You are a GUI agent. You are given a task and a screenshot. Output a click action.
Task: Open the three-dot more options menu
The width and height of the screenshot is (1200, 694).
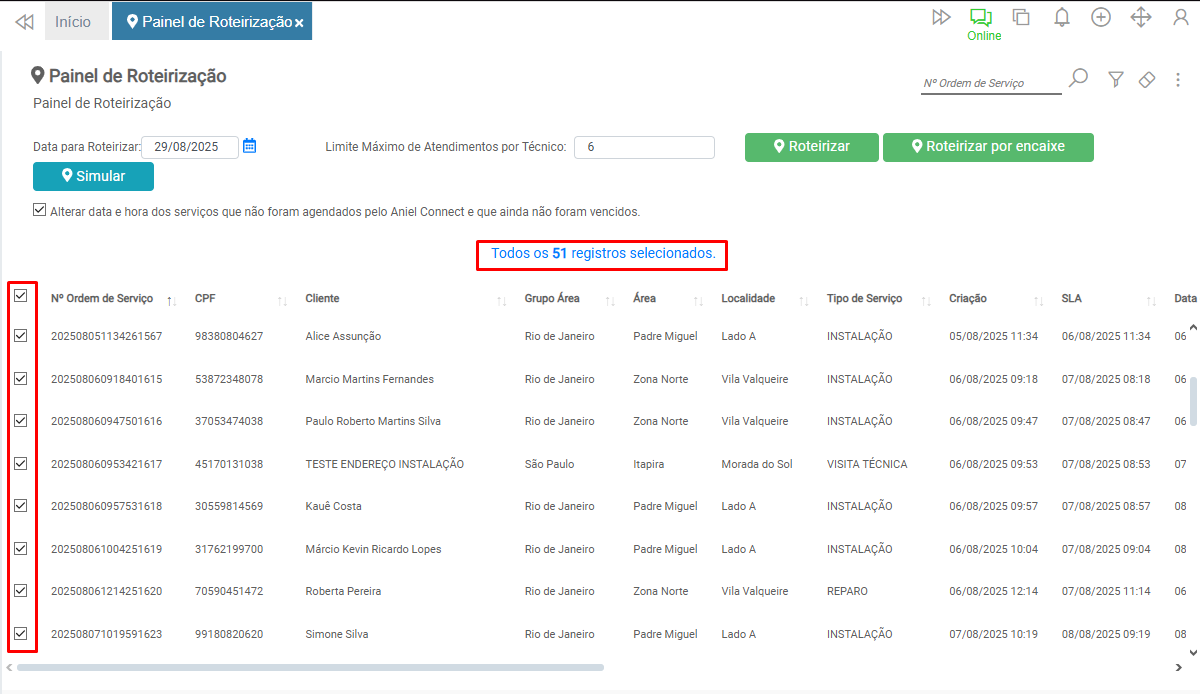tap(1178, 80)
